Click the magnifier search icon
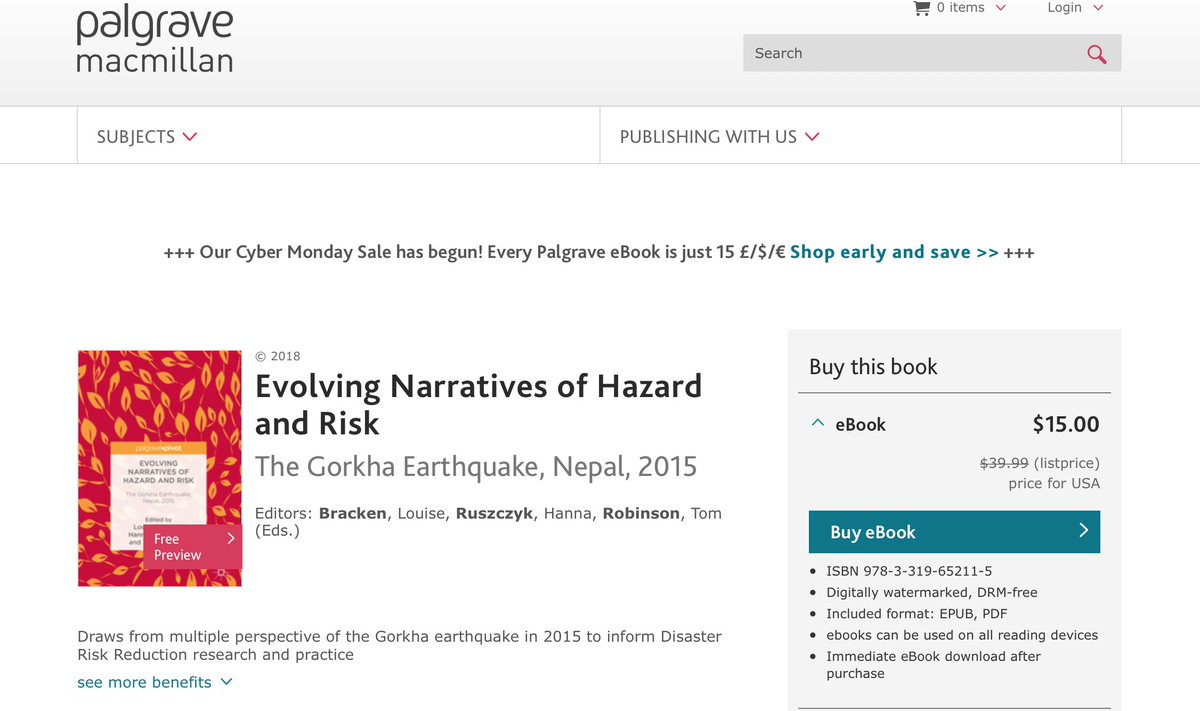 tap(1097, 54)
